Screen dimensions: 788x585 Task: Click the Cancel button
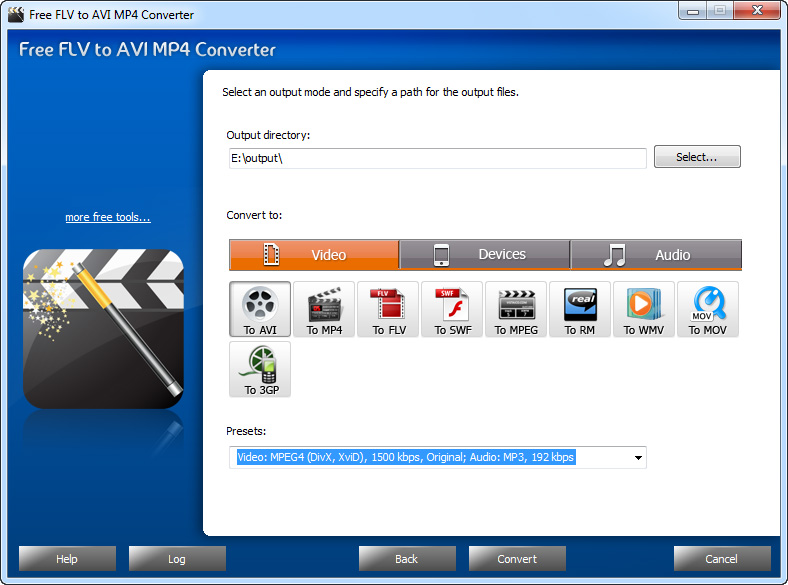coord(722,558)
